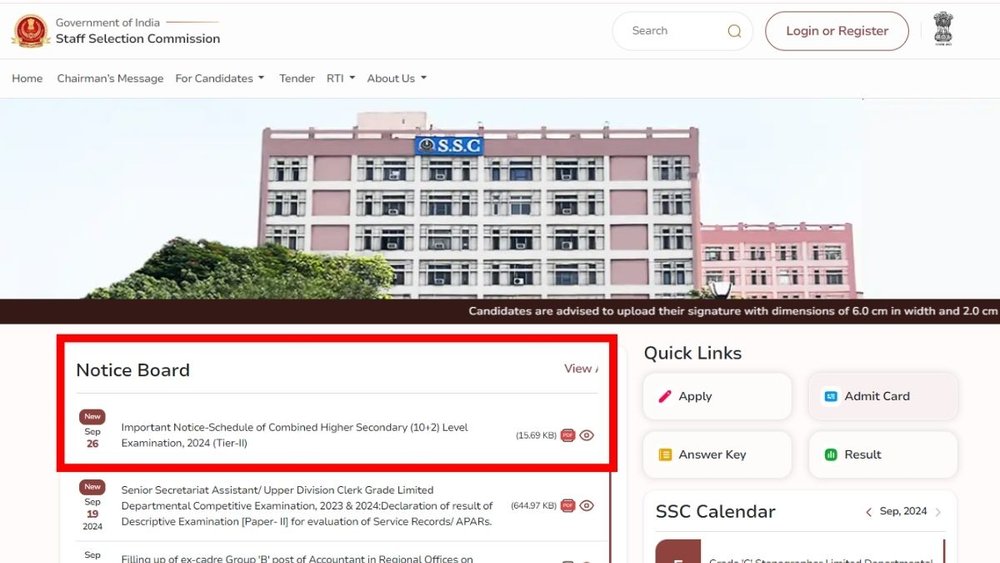Open the Admit Card quick link

(882, 396)
